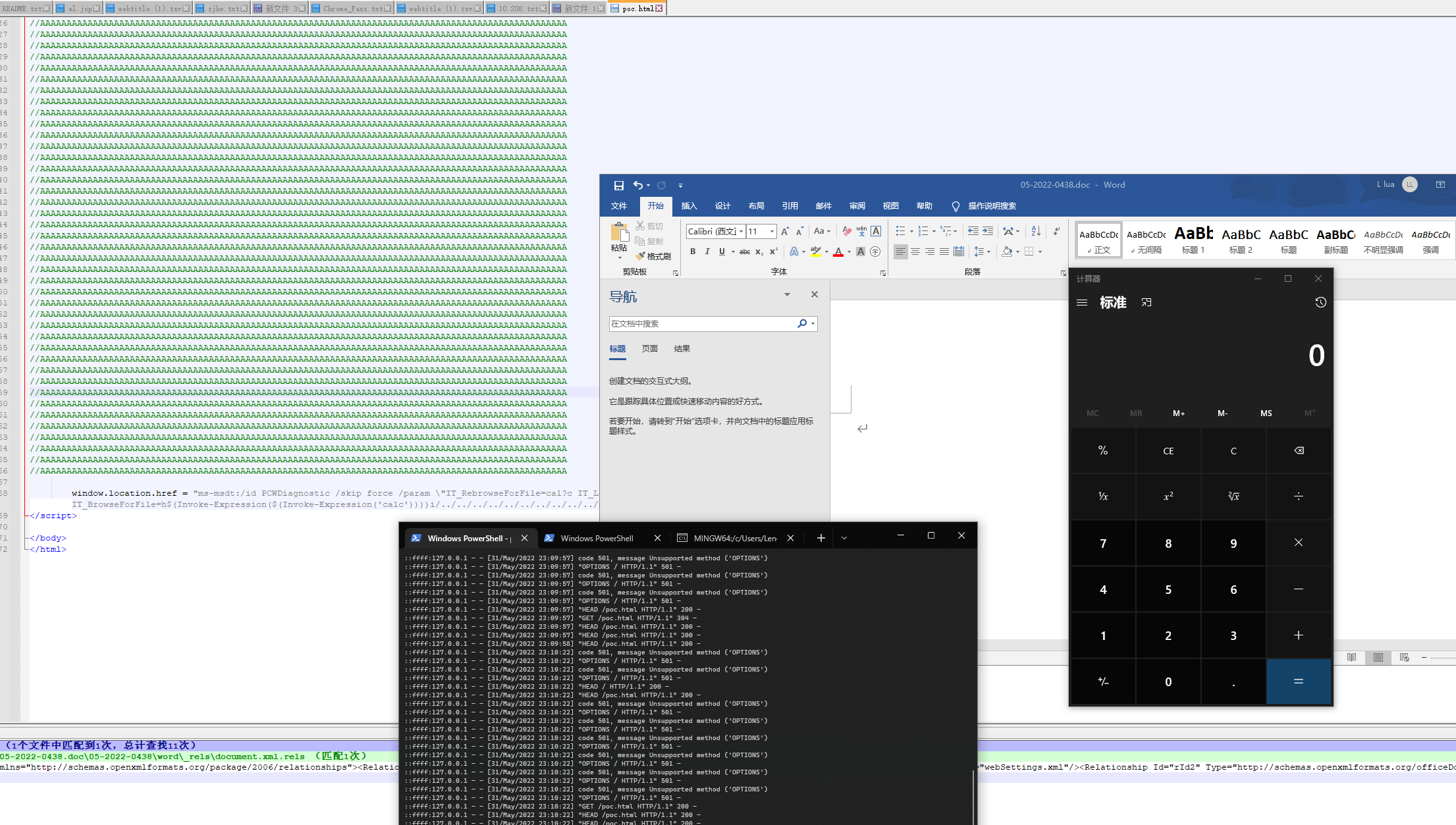Click the Paste clipboard icon in Word
The image size is (1456, 825).
619,232
